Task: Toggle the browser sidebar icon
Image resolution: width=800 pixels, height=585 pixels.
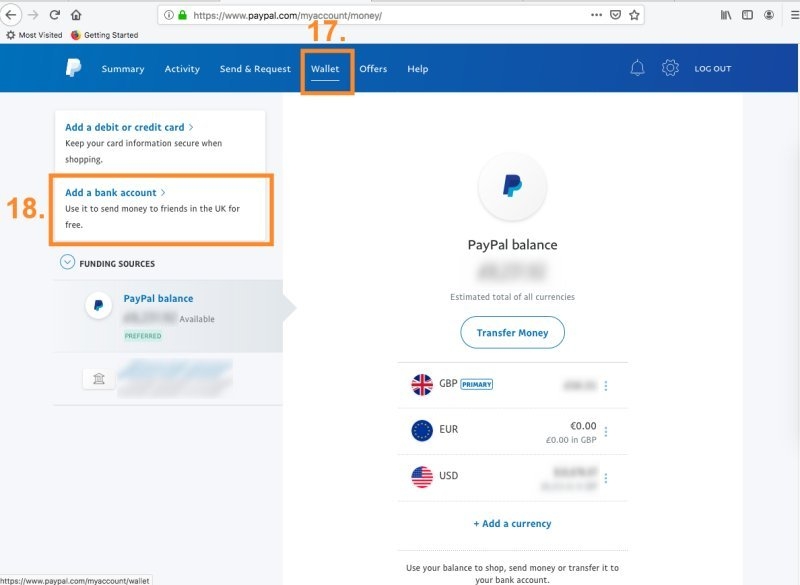Action: click(747, 15)
